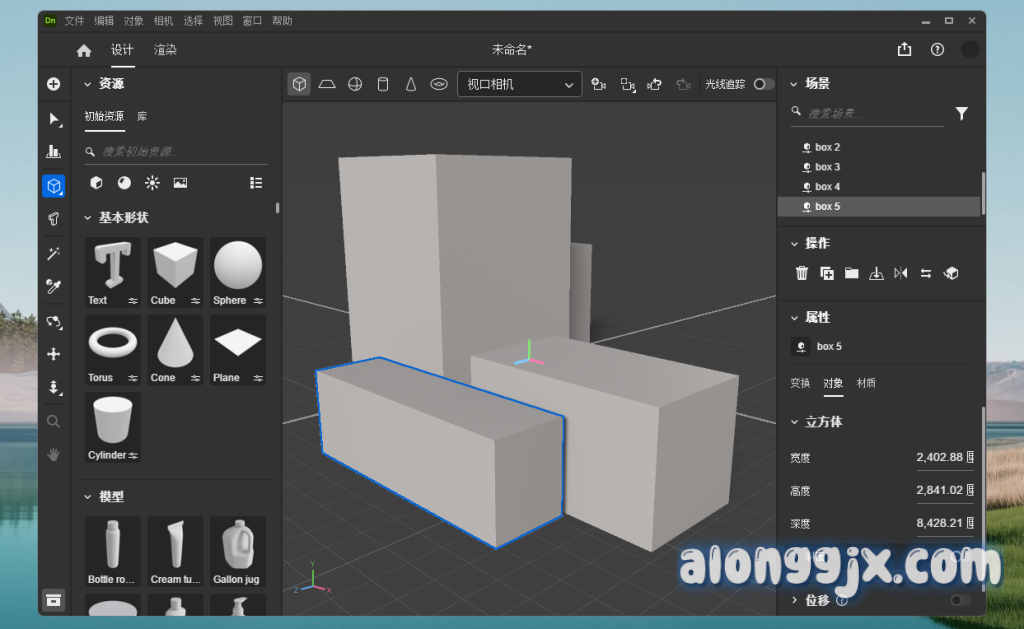Select the eyedropper sampling tool

[x=53, y=287]
